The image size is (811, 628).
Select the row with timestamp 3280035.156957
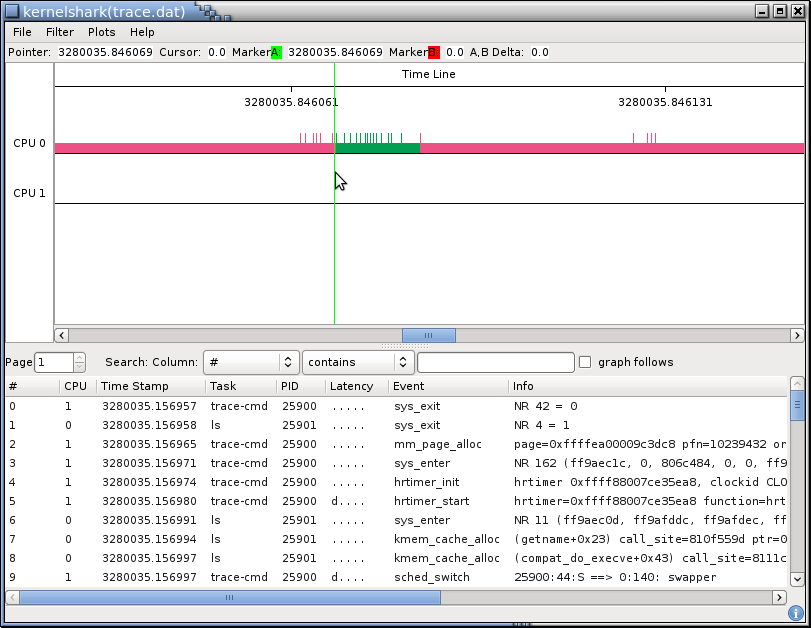tap(397, 406)
